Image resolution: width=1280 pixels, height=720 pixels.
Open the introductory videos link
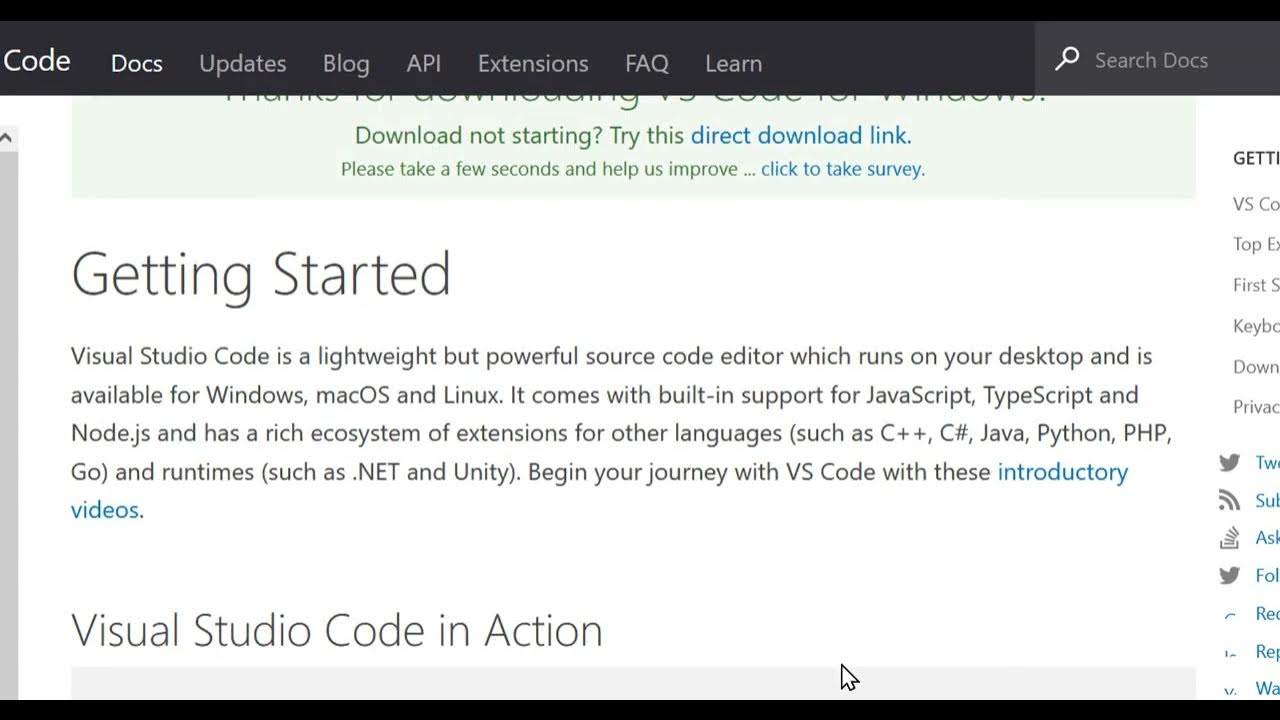click(1062, 472)
